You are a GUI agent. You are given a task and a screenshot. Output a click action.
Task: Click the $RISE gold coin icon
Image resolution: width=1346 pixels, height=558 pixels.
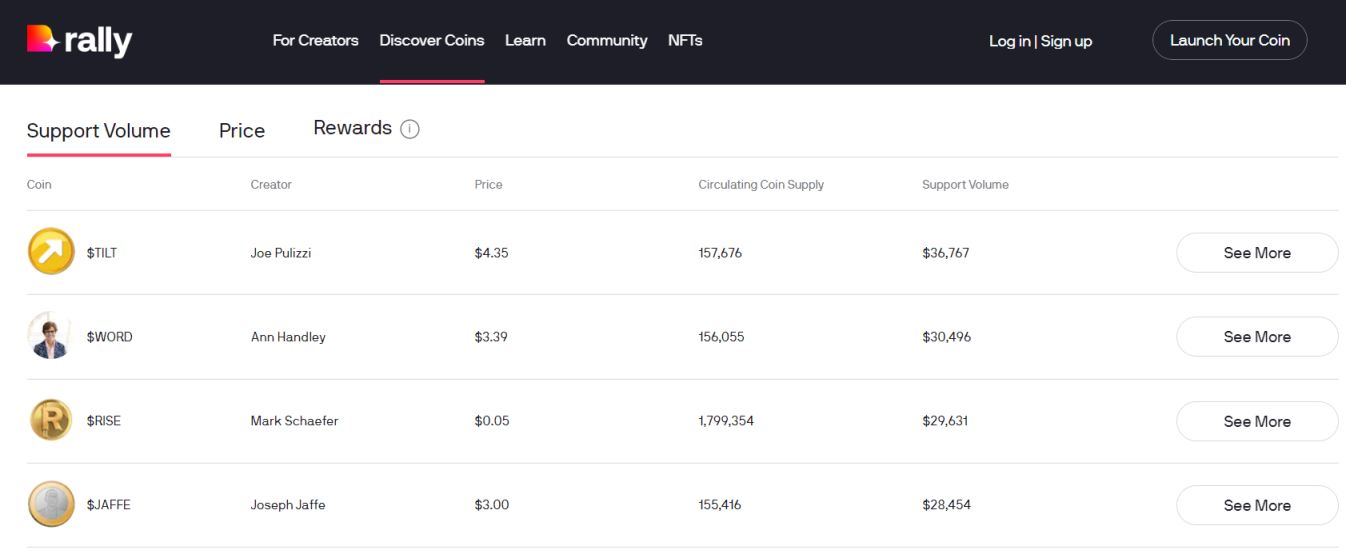click(51, 421)
